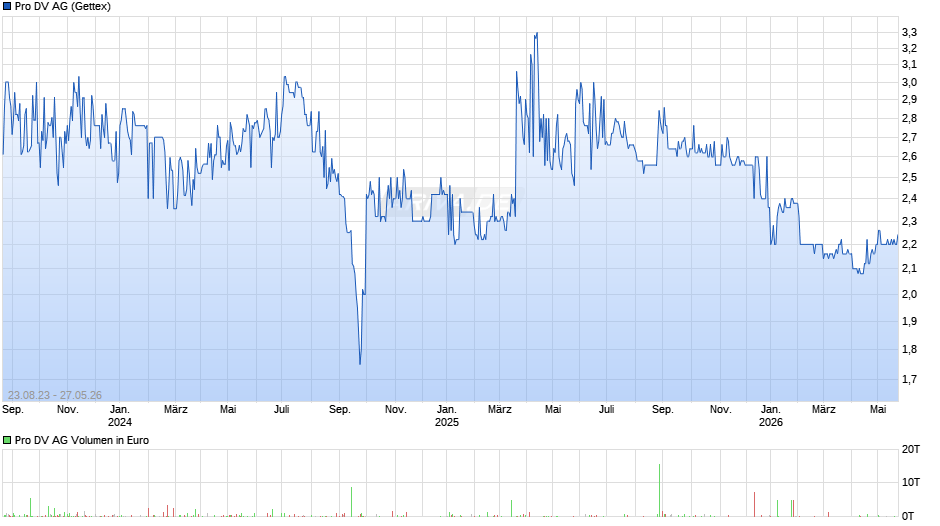Click the 2,0 price axis label

909,294
